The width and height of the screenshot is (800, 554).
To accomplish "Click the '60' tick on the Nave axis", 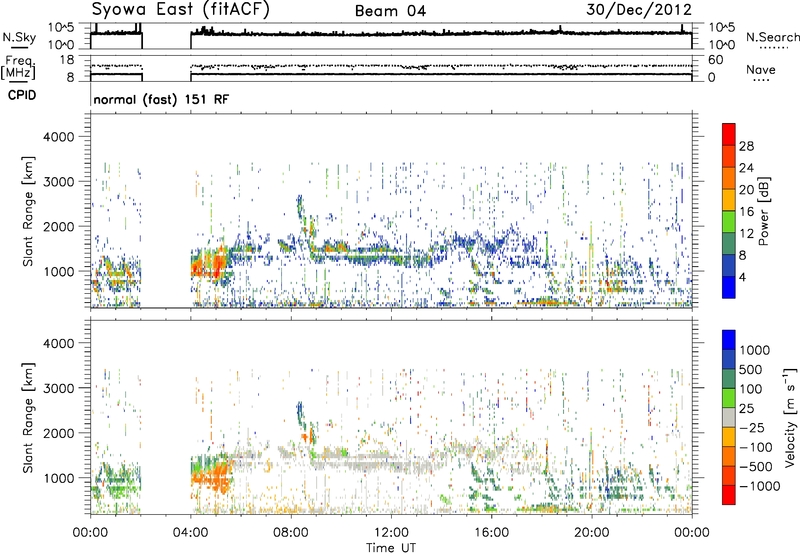I will pyautogui.click(x=716, y=60).
